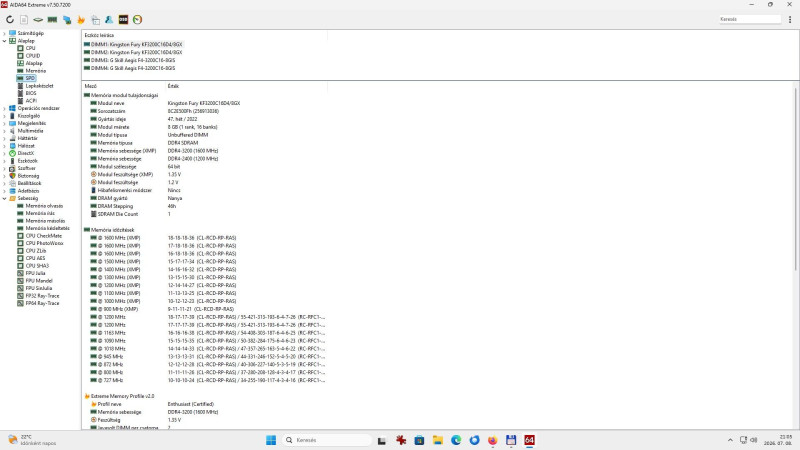The width and height of the screenshot is (800, 450).
Task: Open the report document icon in toolbar
Action: pos(24,19)
